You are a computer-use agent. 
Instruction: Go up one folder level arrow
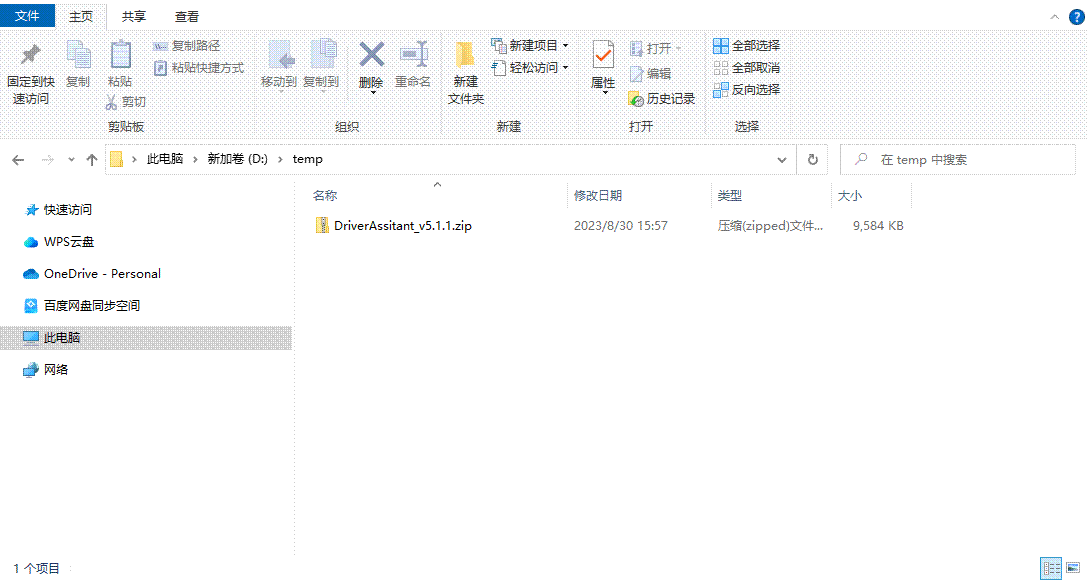[x=92, y=160]
